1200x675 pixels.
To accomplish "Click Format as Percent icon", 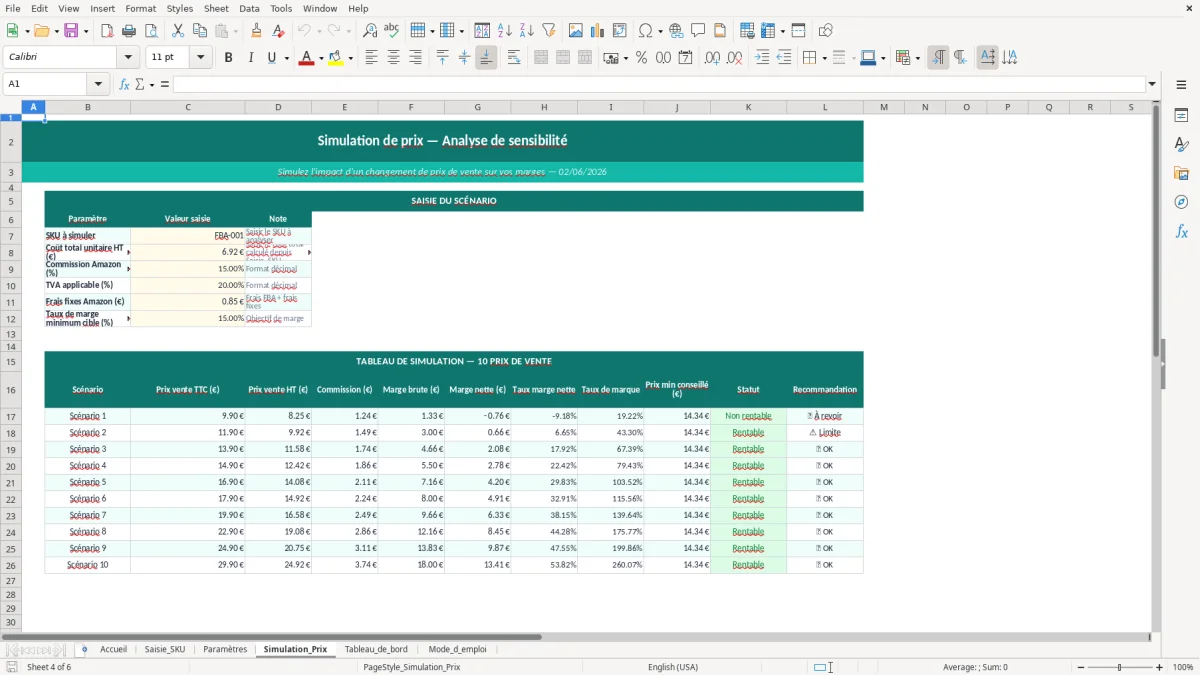I will point(641,58).
